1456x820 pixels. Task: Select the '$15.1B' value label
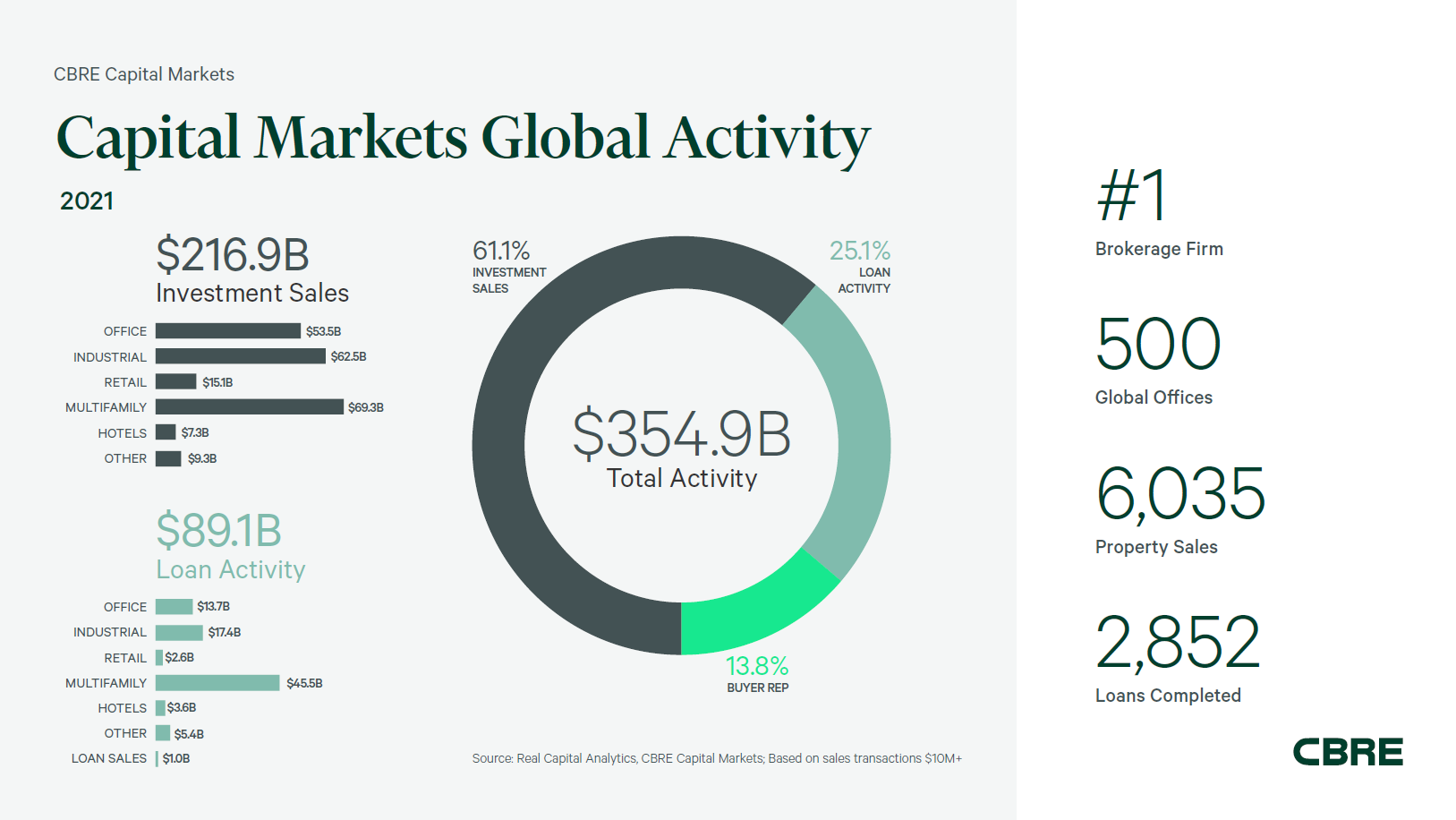click(x=217, y=382)
